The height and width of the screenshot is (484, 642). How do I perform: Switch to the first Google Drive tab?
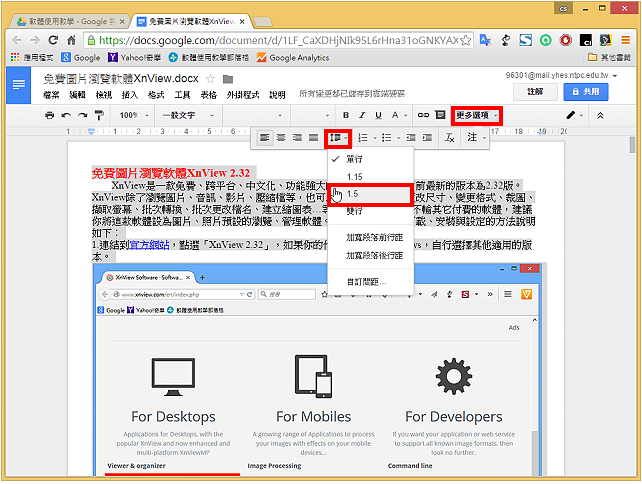[x=70, y=21]
